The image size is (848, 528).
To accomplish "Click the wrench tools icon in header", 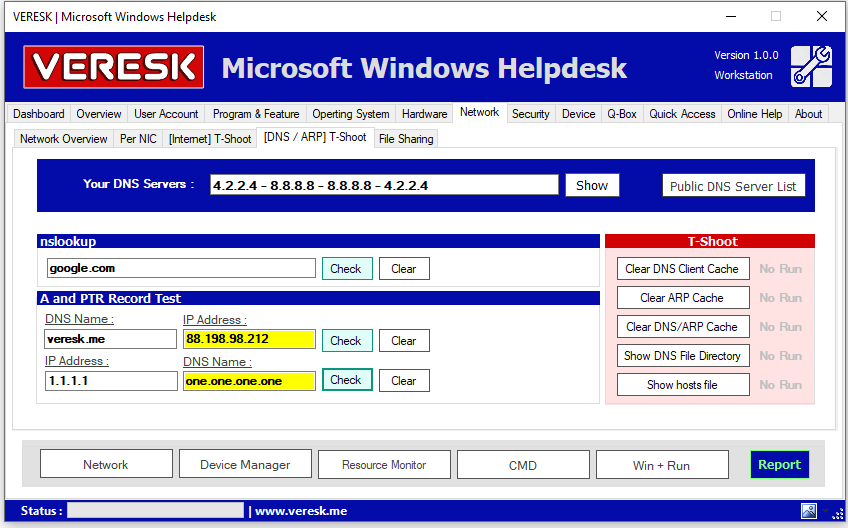I will [x=810, y=66].
